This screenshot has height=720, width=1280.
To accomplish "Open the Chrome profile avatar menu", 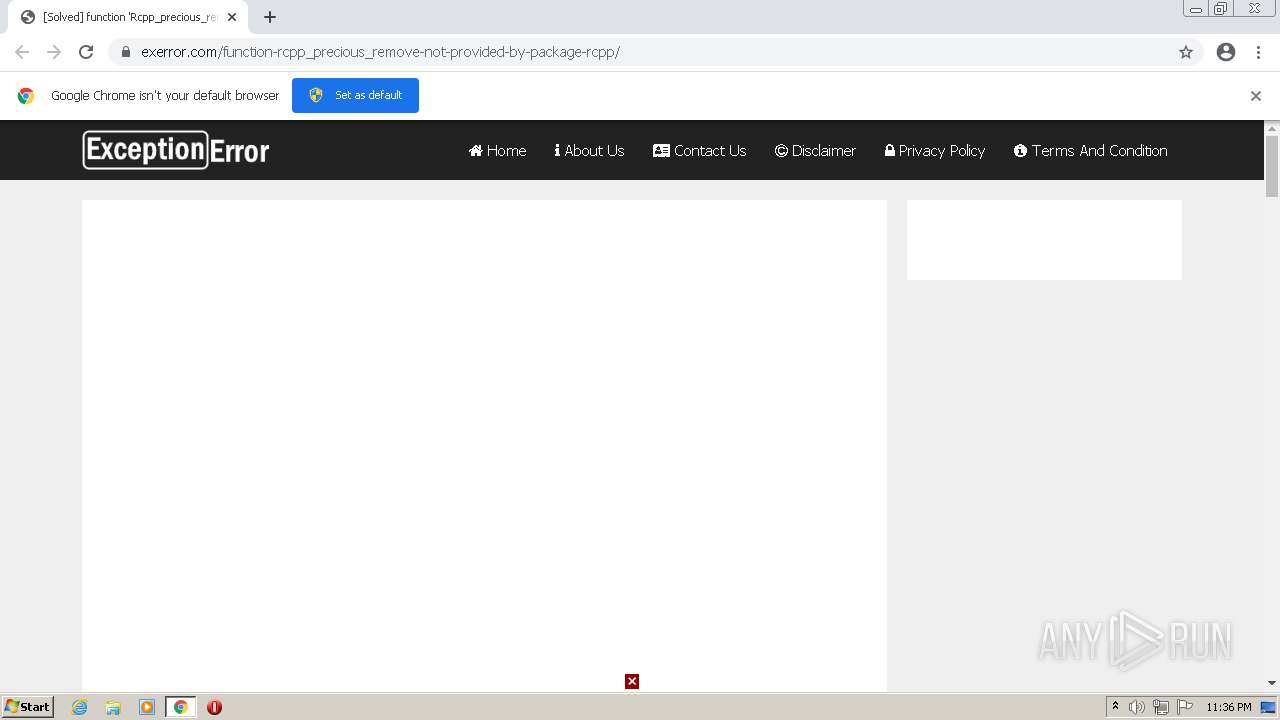I will [x=1226, y=52].
